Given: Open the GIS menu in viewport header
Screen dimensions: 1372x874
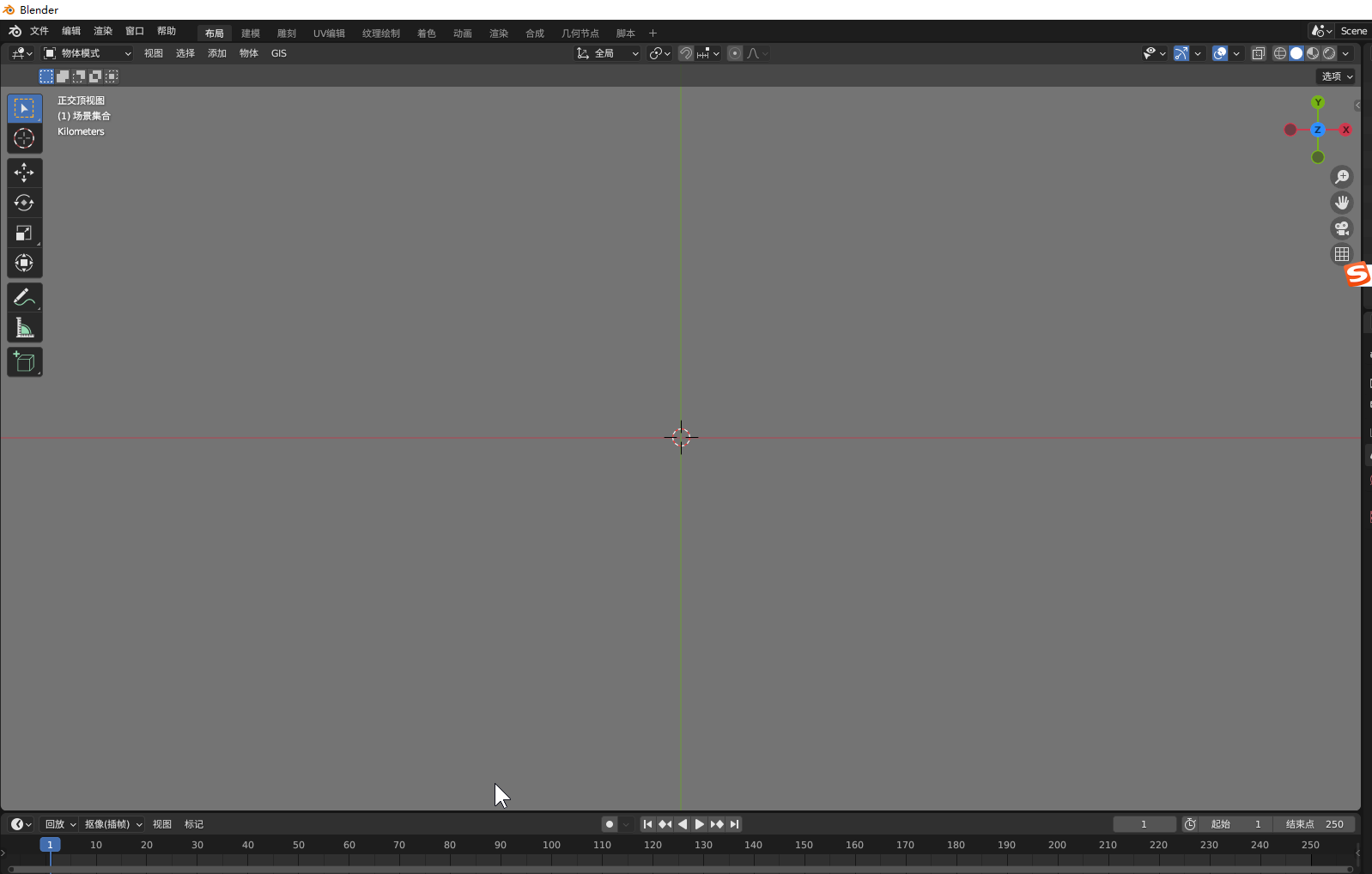Looking at the screenshot, I should (x=279, y=53).
